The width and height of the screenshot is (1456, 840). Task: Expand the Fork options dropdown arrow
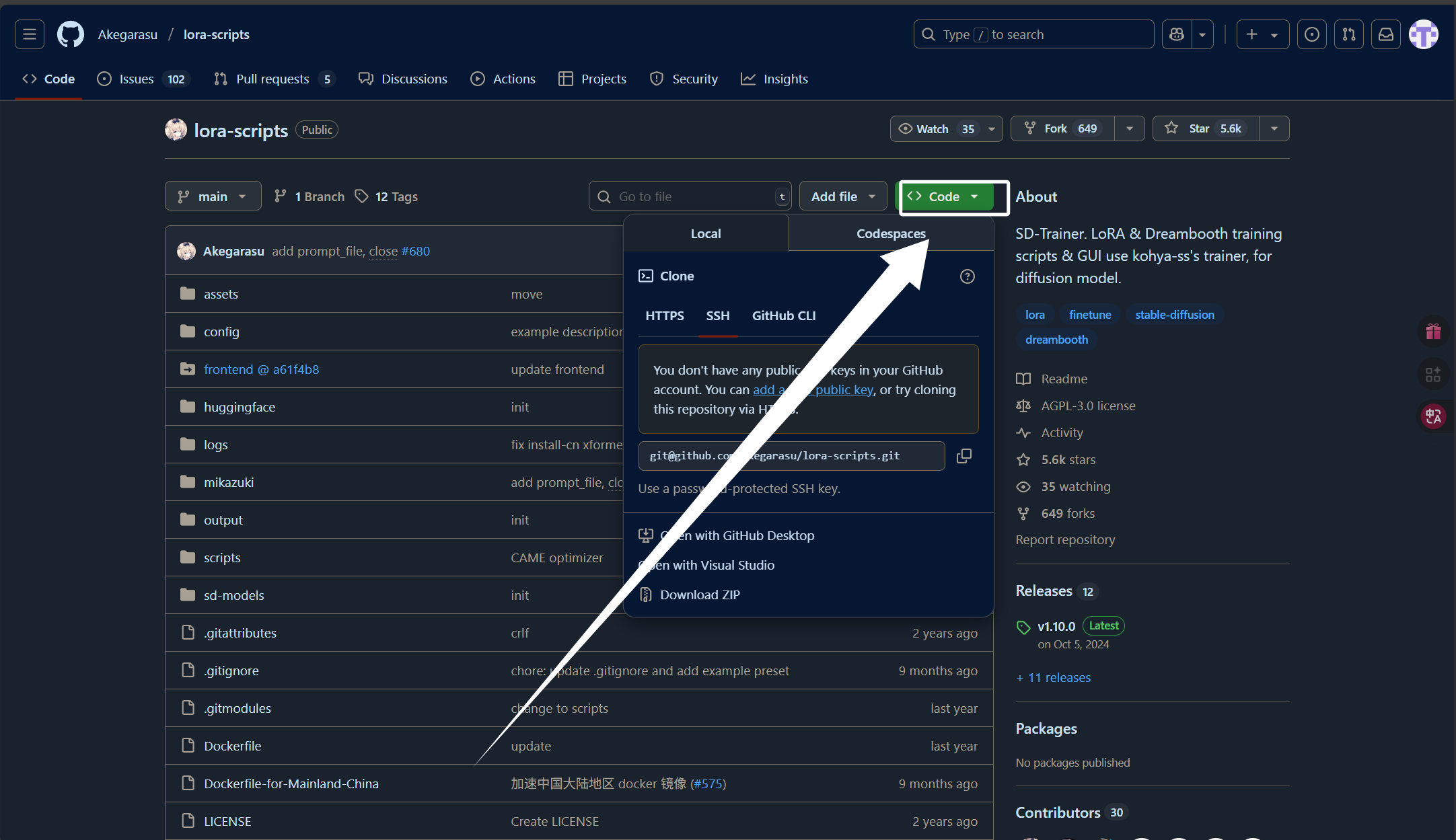[1130, 128]
